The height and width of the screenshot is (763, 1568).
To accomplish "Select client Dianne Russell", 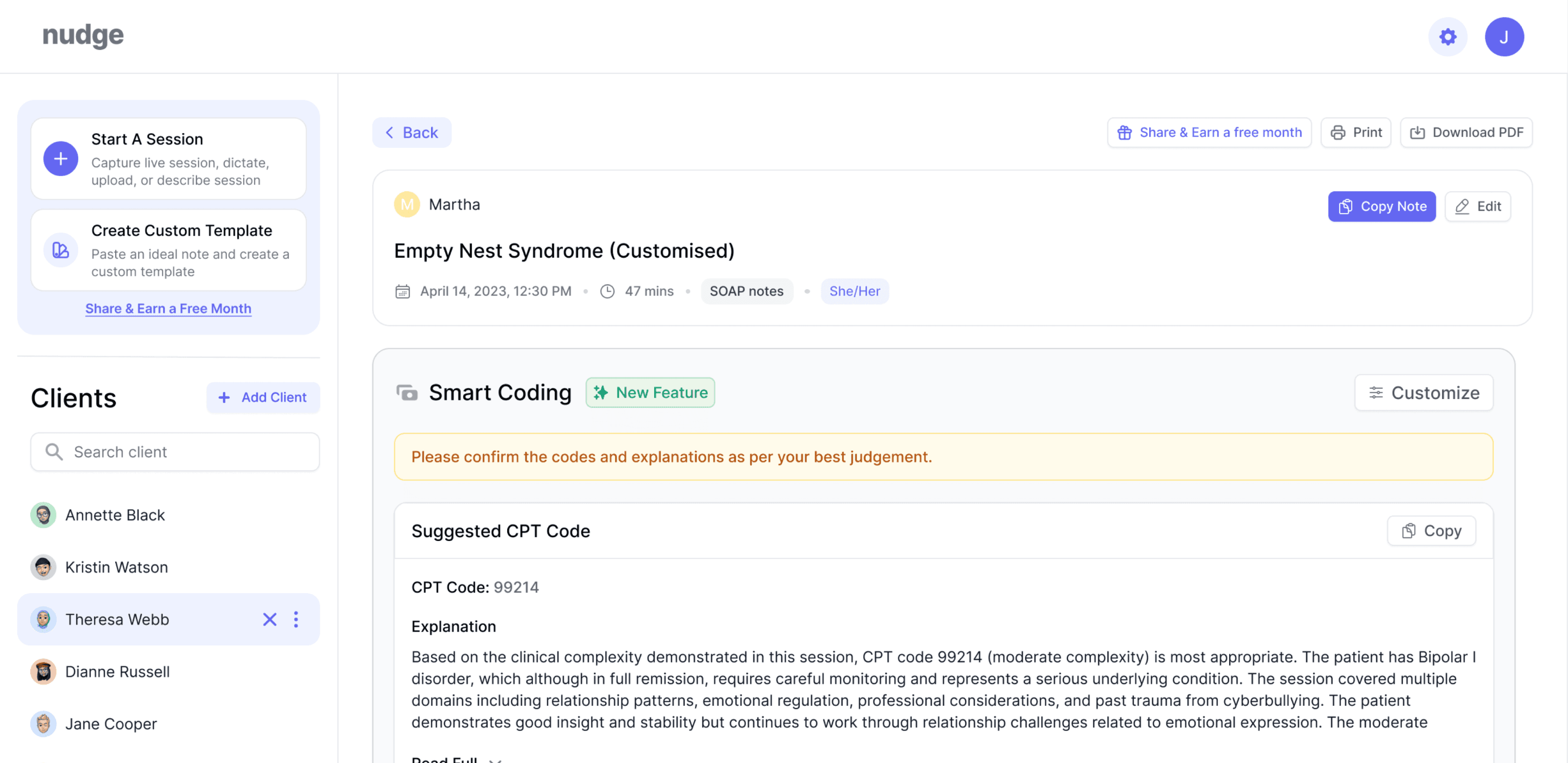I will [117, 672].
